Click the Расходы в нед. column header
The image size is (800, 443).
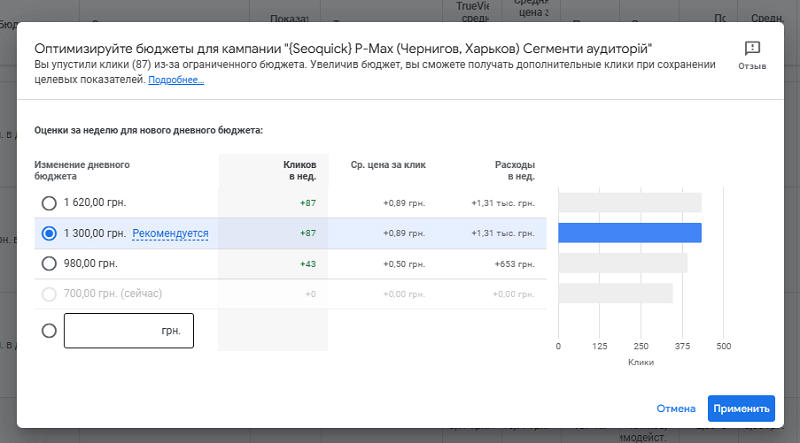pyautogui.click(x=514, y=170)
